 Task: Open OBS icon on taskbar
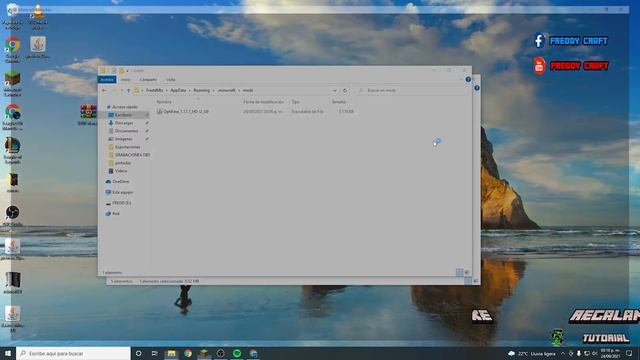pos(220,353)
